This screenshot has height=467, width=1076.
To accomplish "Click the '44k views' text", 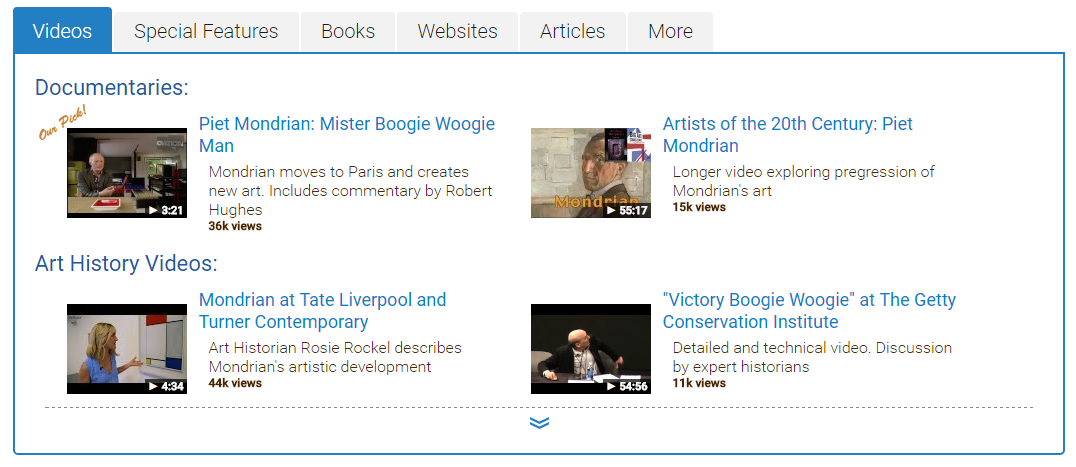I will click(235, 383).
